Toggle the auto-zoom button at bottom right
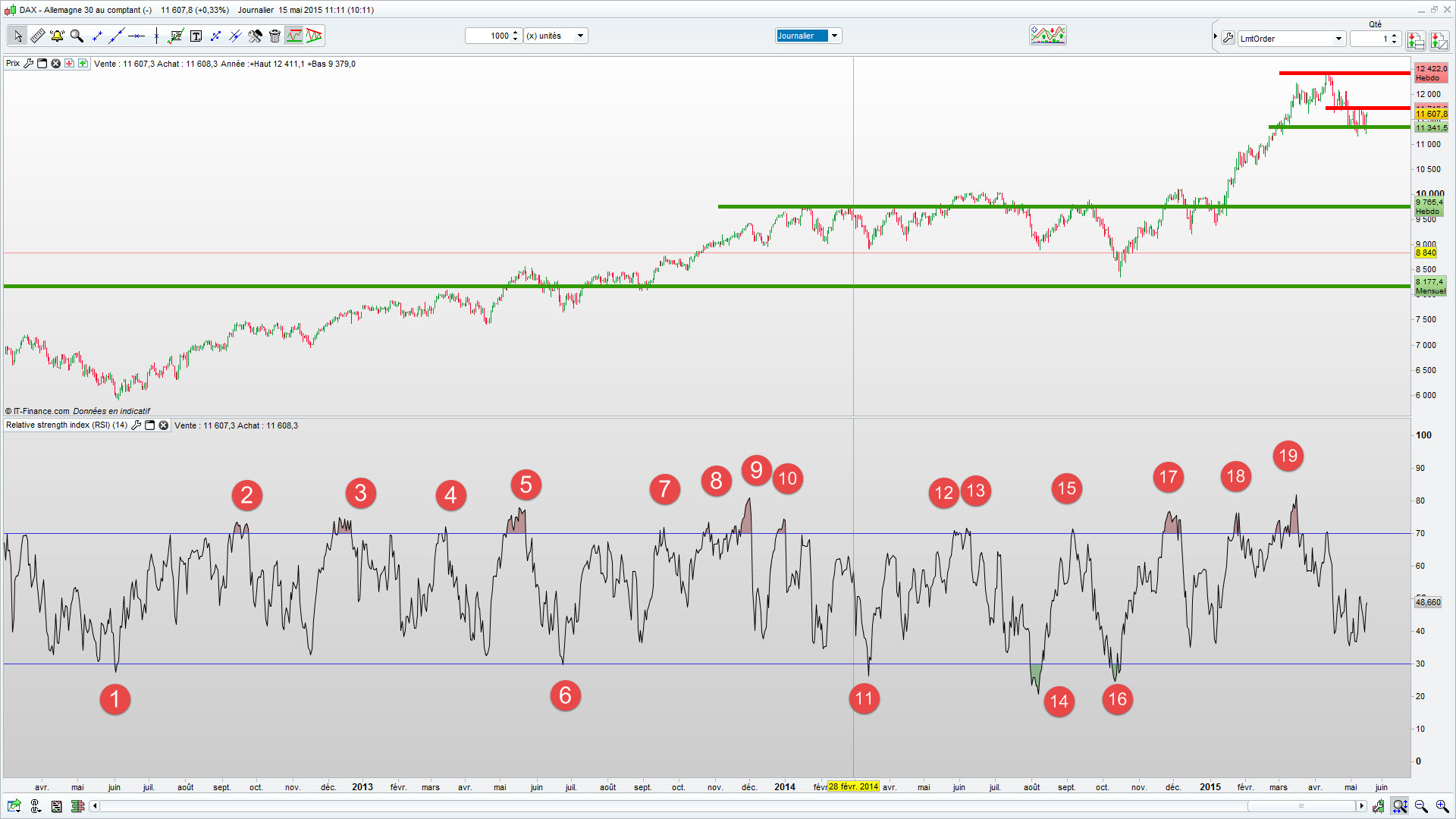This screenshot has height=819, width=1456. pos(1400,806)
